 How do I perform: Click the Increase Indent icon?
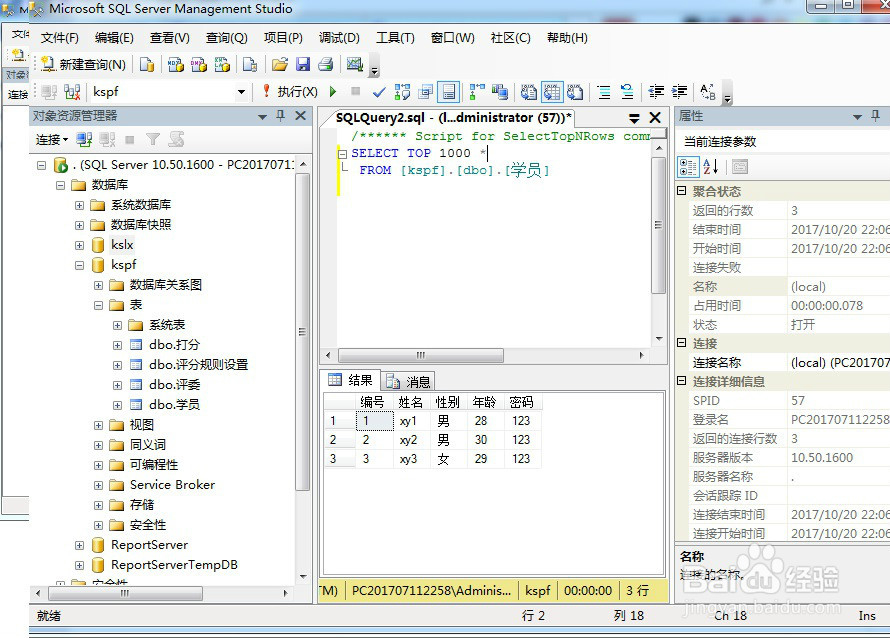coord(679,92)
